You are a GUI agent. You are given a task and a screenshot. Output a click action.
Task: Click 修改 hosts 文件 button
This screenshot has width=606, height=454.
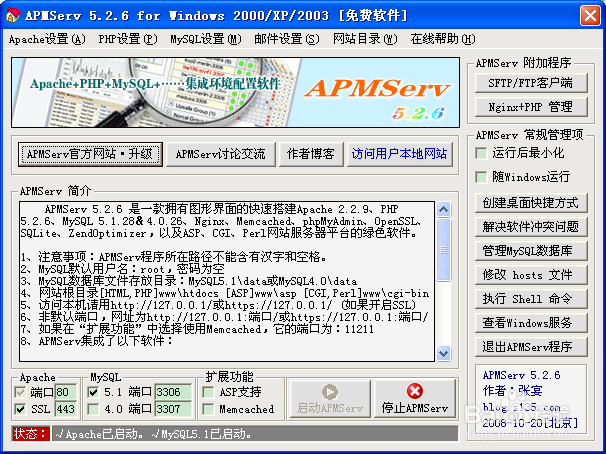point(531,275)
